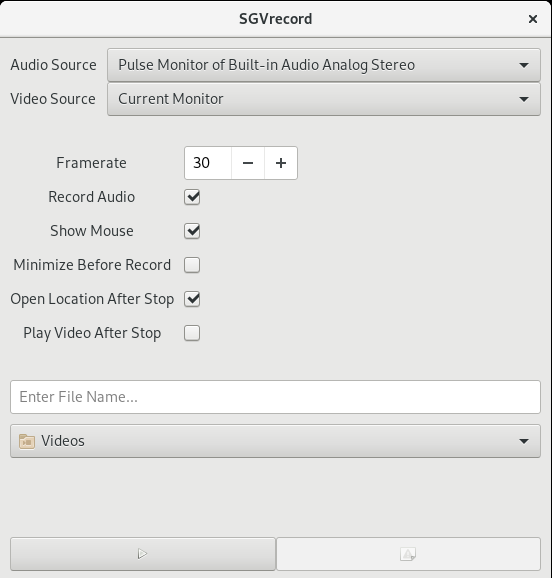
Task: Click the Videos folder icon
Action: click(x=27, y=441)
